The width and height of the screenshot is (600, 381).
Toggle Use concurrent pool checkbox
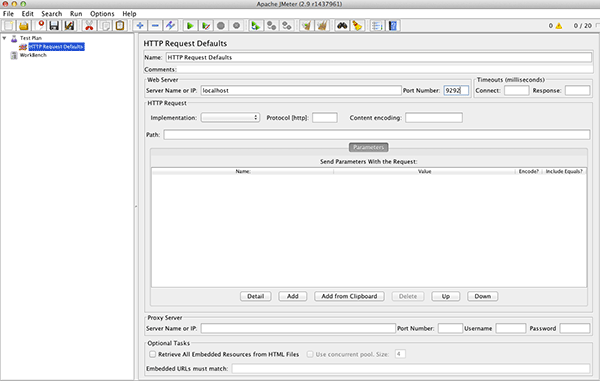click(x=310, y=354)
